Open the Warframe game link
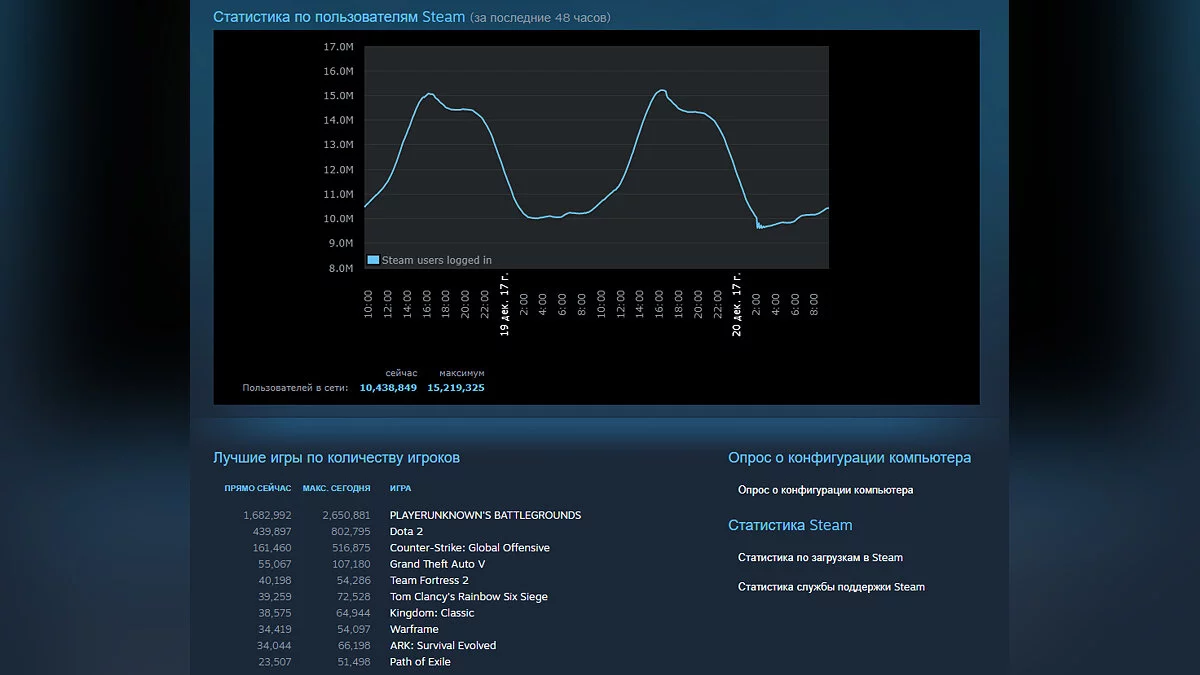Viewport: 1200px width, 675px height. point(414,629)
